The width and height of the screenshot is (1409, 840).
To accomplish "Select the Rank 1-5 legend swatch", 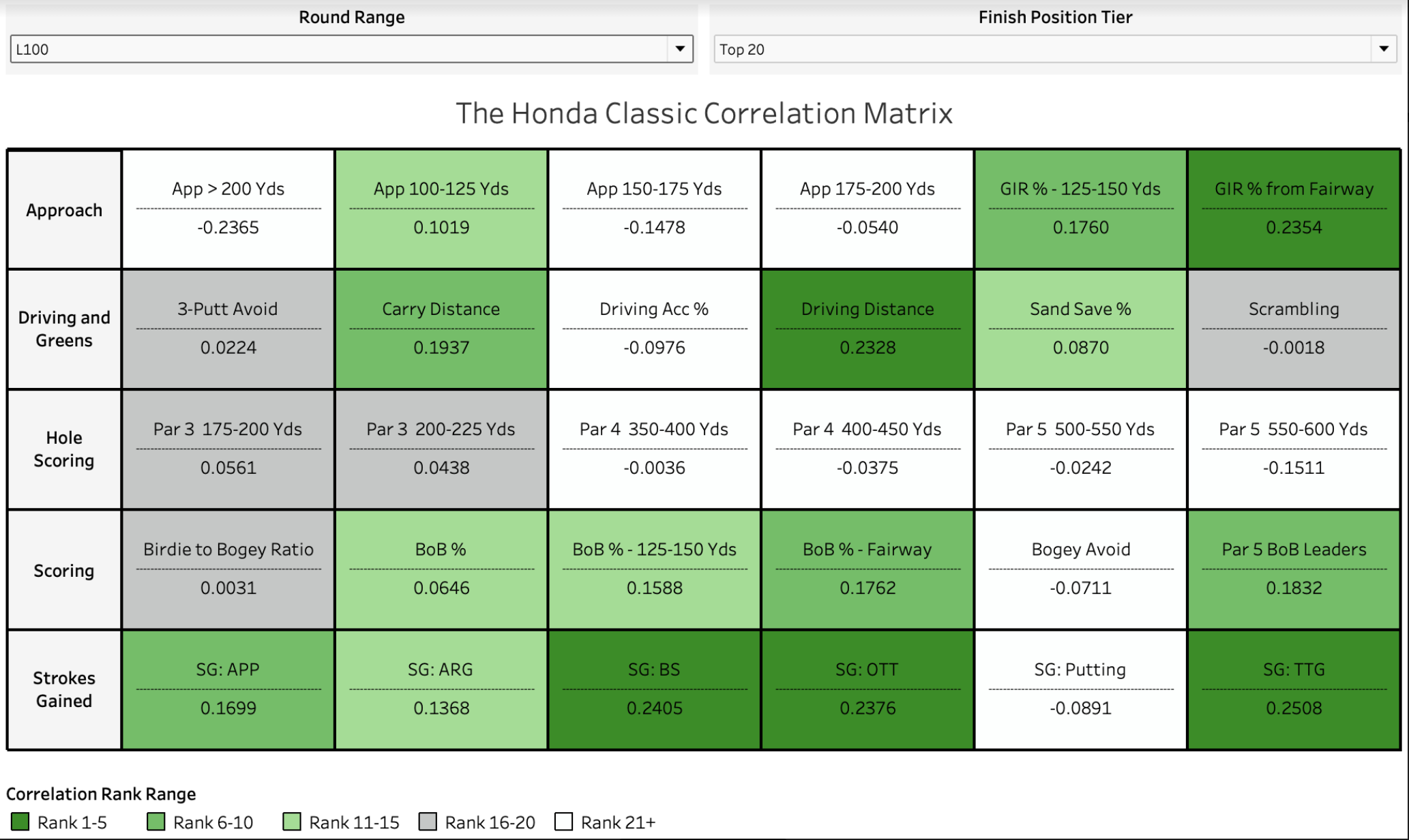I will [20, 822].
